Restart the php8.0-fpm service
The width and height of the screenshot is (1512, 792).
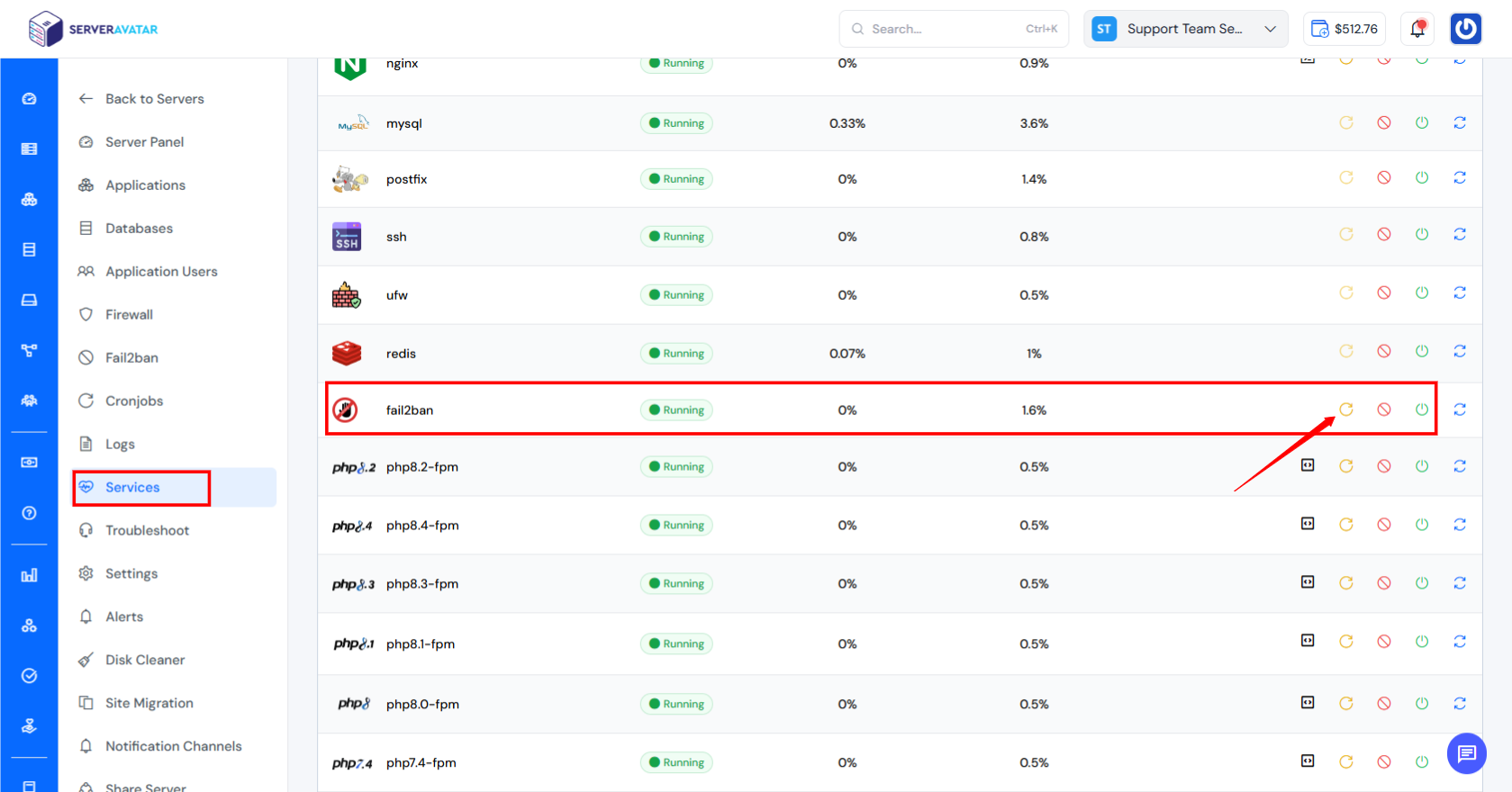[1346, 704]
